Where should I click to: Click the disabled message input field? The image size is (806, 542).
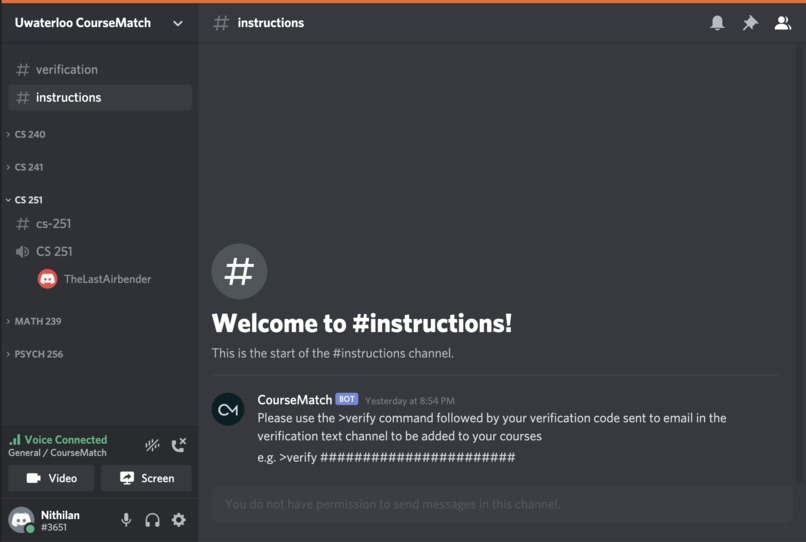[502, 504]
